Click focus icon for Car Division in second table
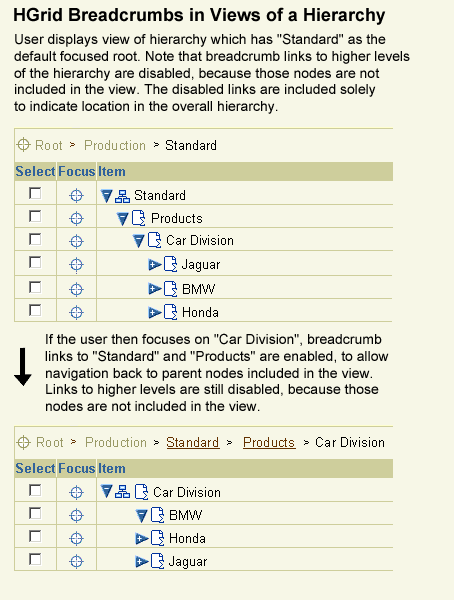Viewport: 454px width, 600px height. (76, 492)
